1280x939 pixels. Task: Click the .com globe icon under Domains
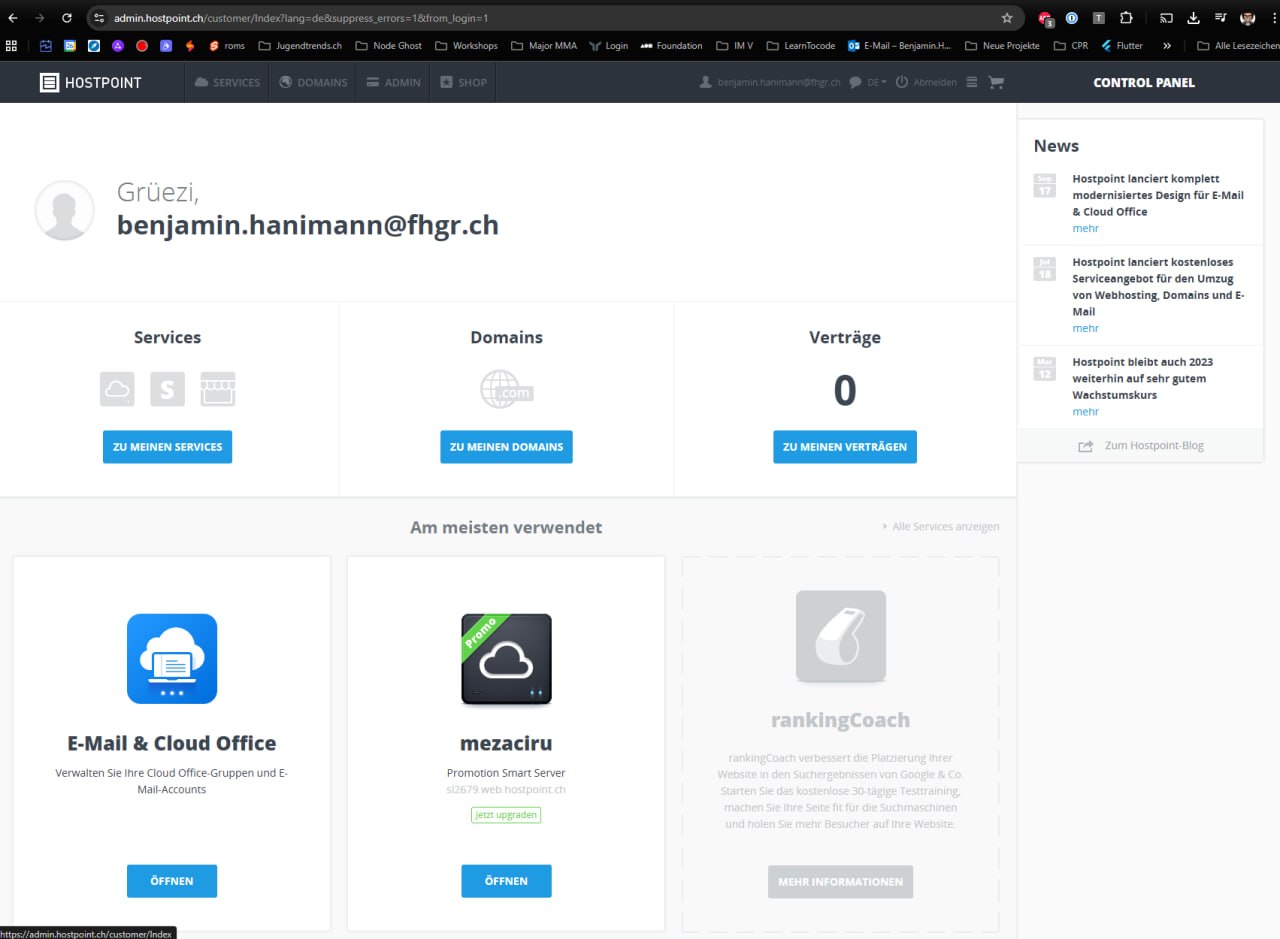point(506,389)
